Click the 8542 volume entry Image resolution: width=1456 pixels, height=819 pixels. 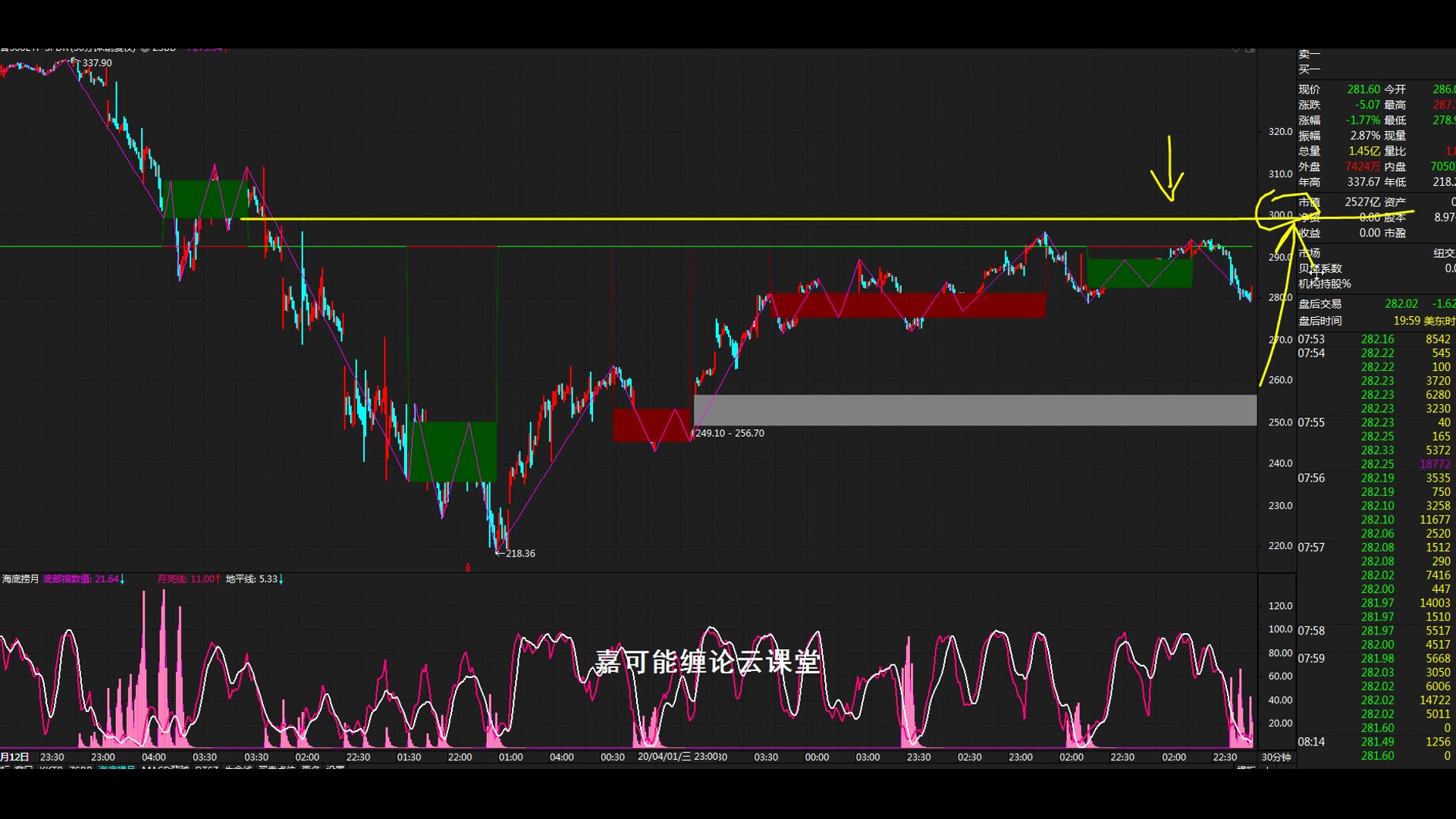coord(1438,340)
